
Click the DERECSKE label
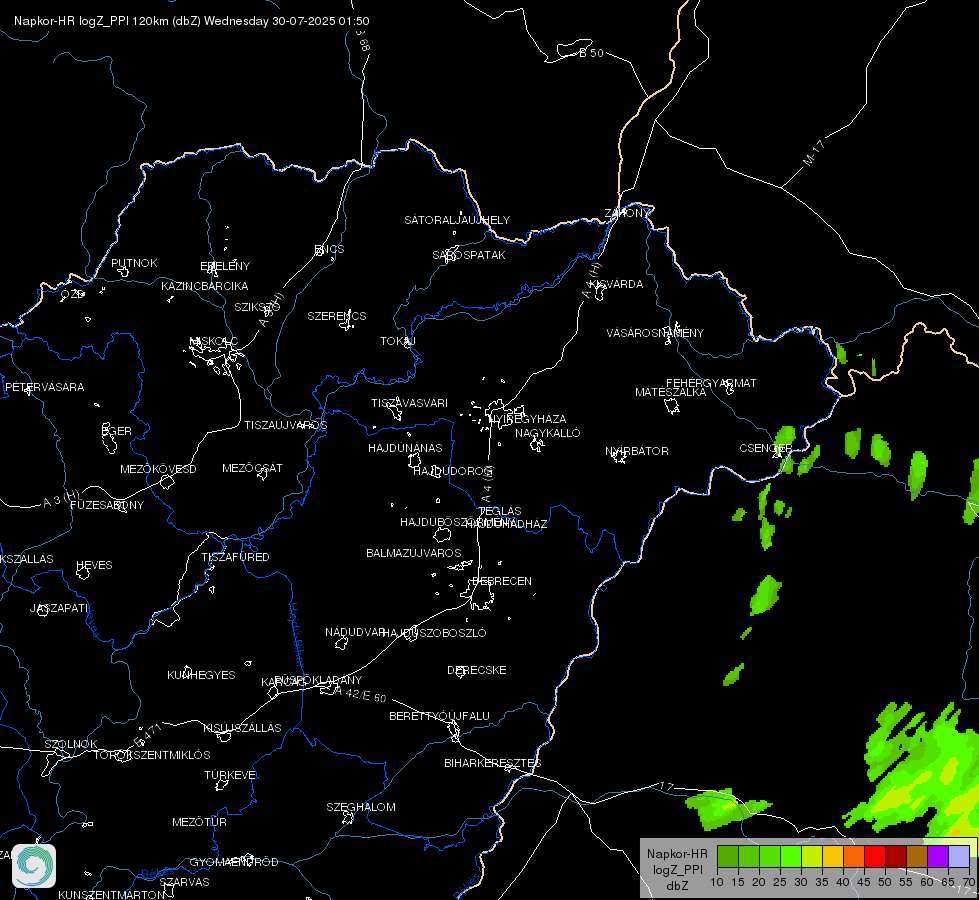477,670
